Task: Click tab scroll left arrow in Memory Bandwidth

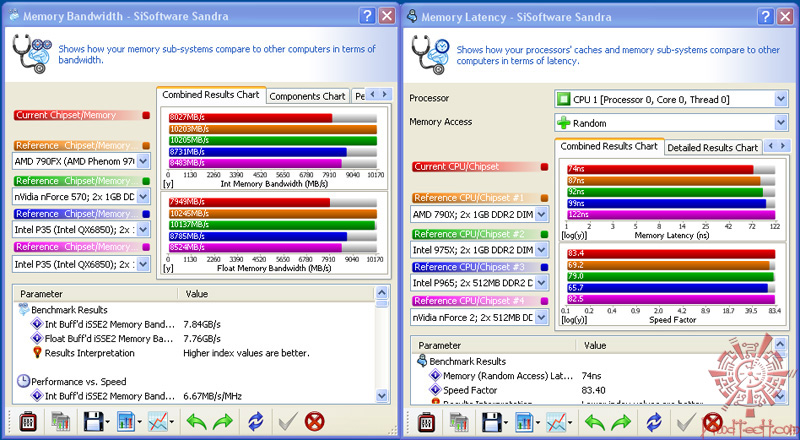Action: click(x=373, y=94)
